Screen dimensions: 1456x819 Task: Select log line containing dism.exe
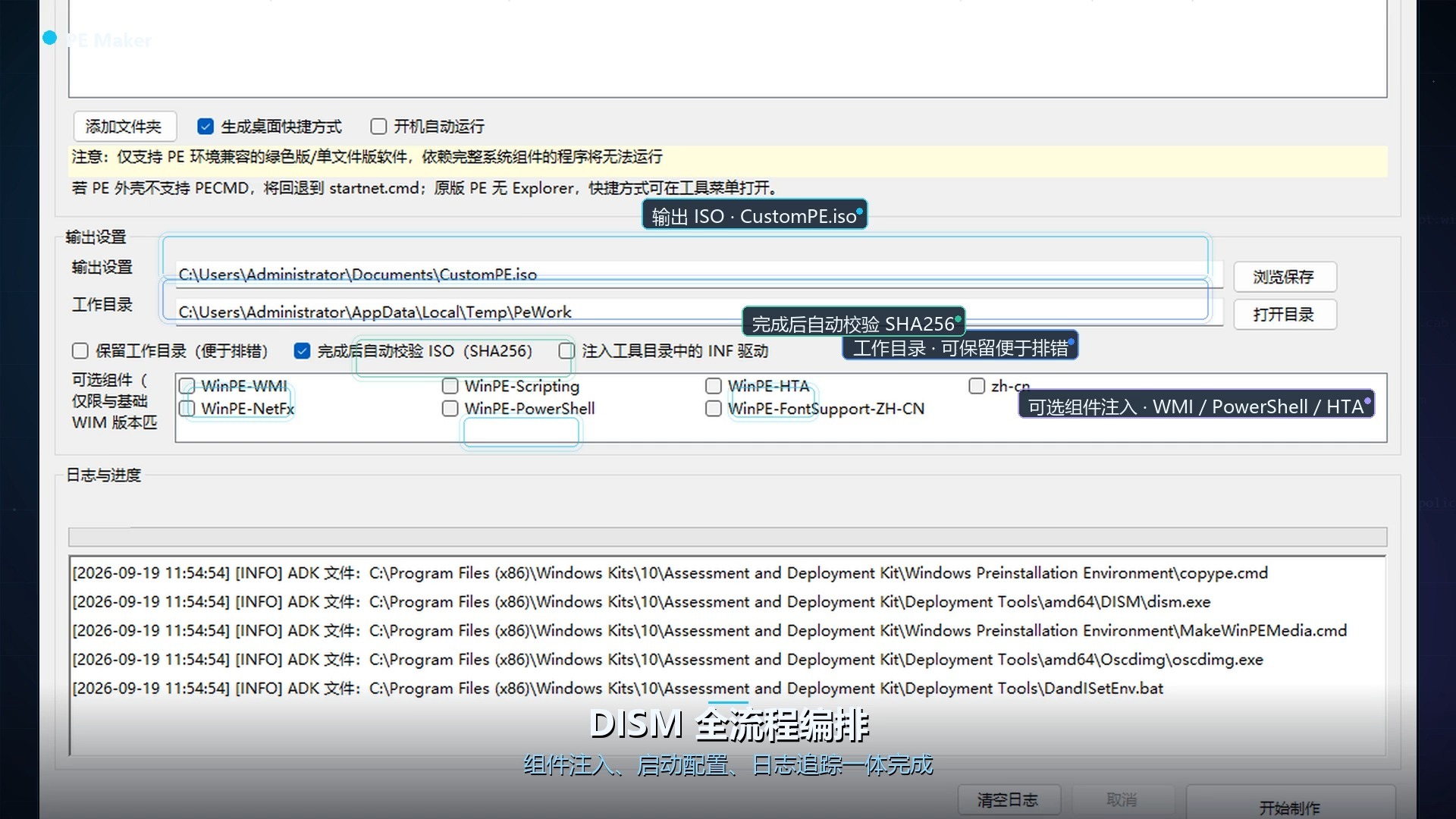(642, 602)
